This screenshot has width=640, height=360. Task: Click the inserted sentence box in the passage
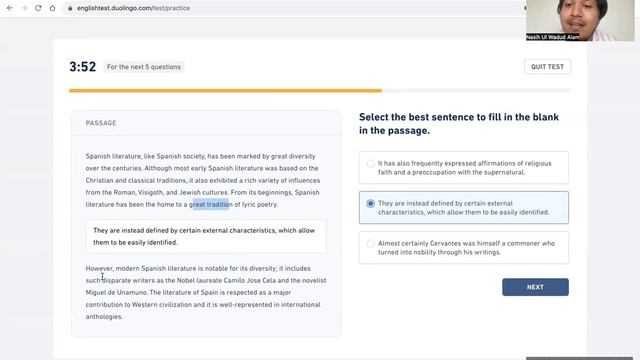[x=206, y=236]
